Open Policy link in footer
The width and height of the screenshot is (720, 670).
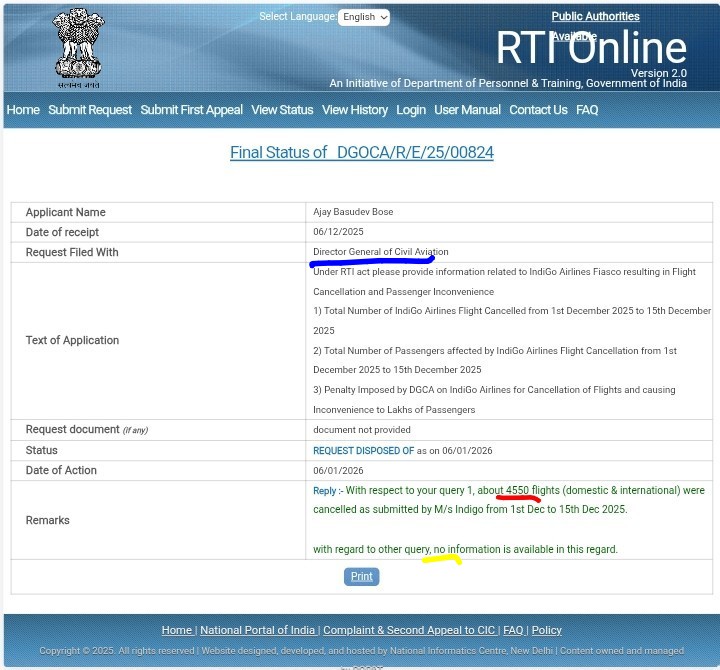click(x=546, y=631)
